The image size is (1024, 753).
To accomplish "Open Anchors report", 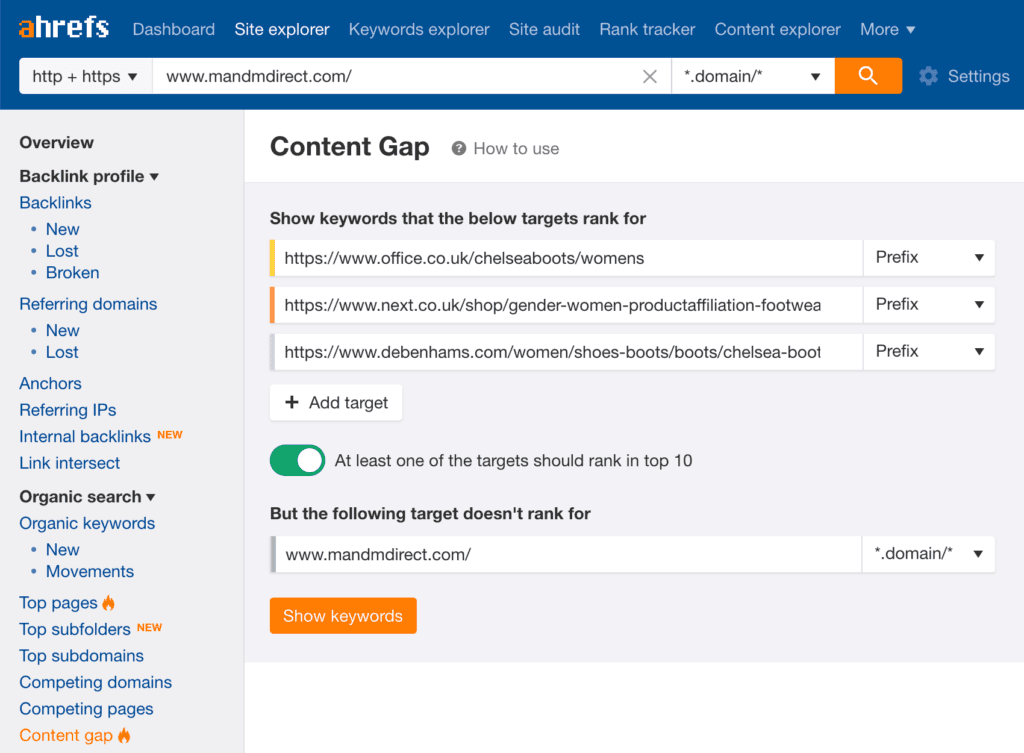I will click(50, 383).
